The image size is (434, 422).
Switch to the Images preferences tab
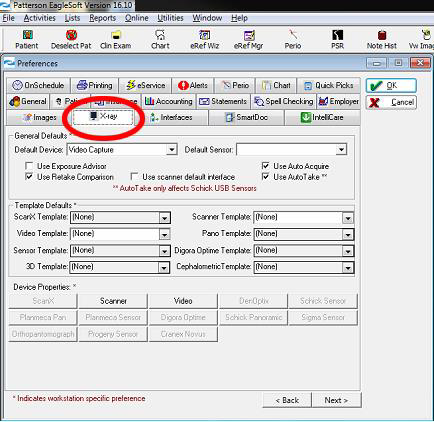pos(40,117)
